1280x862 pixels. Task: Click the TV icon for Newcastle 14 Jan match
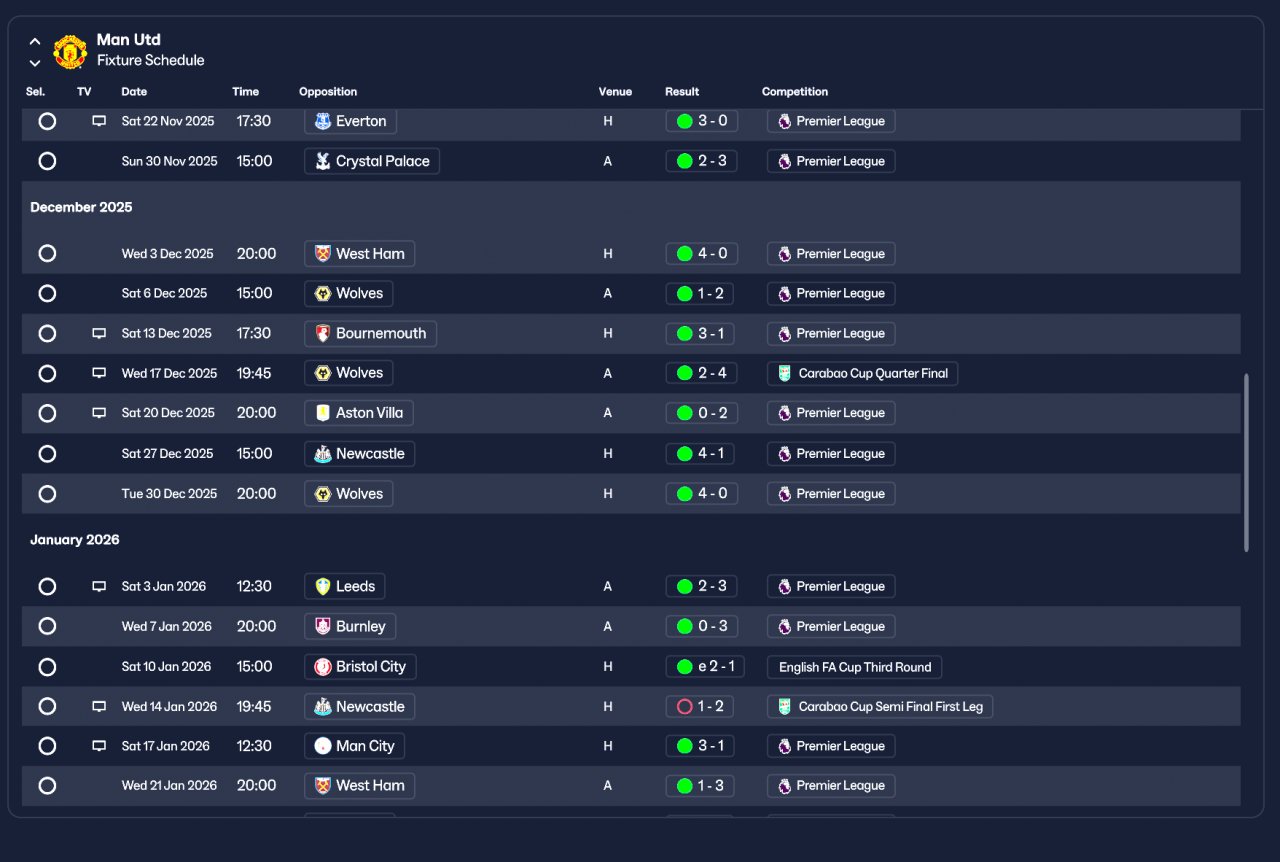(x=99, y=707)
